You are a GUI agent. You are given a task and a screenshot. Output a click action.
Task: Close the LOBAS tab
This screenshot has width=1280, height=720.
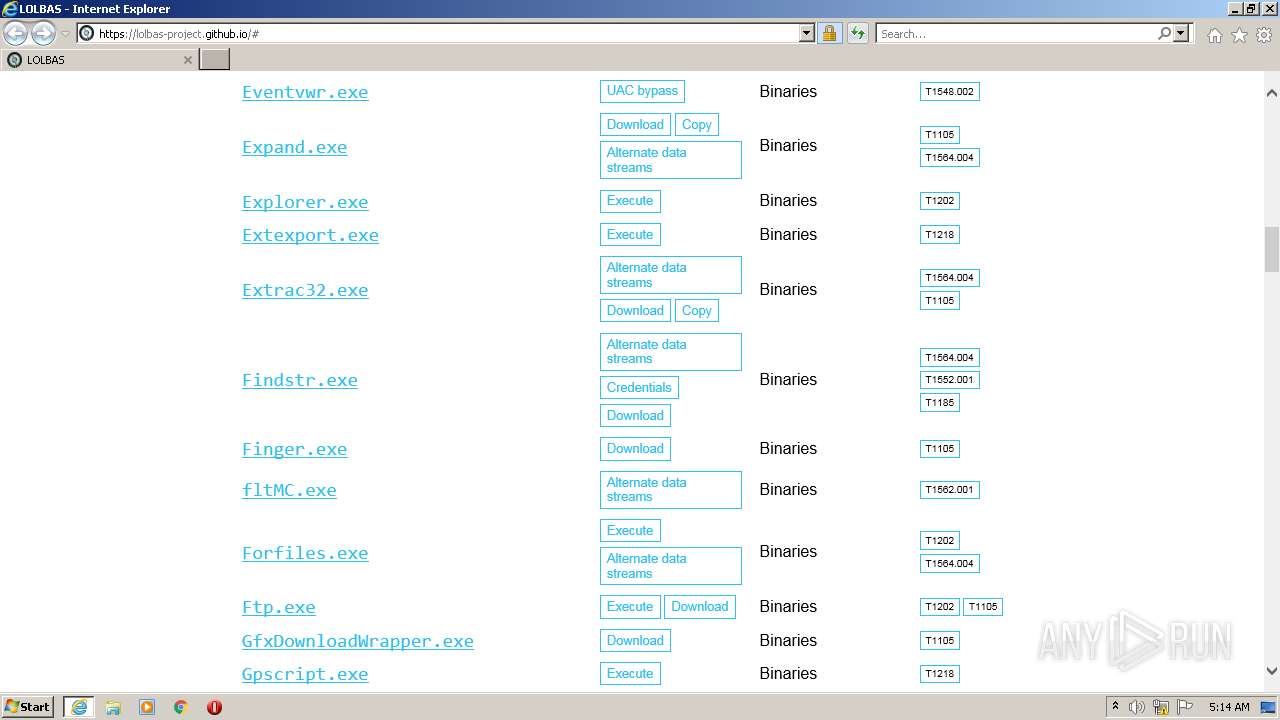tap(188, 60)
